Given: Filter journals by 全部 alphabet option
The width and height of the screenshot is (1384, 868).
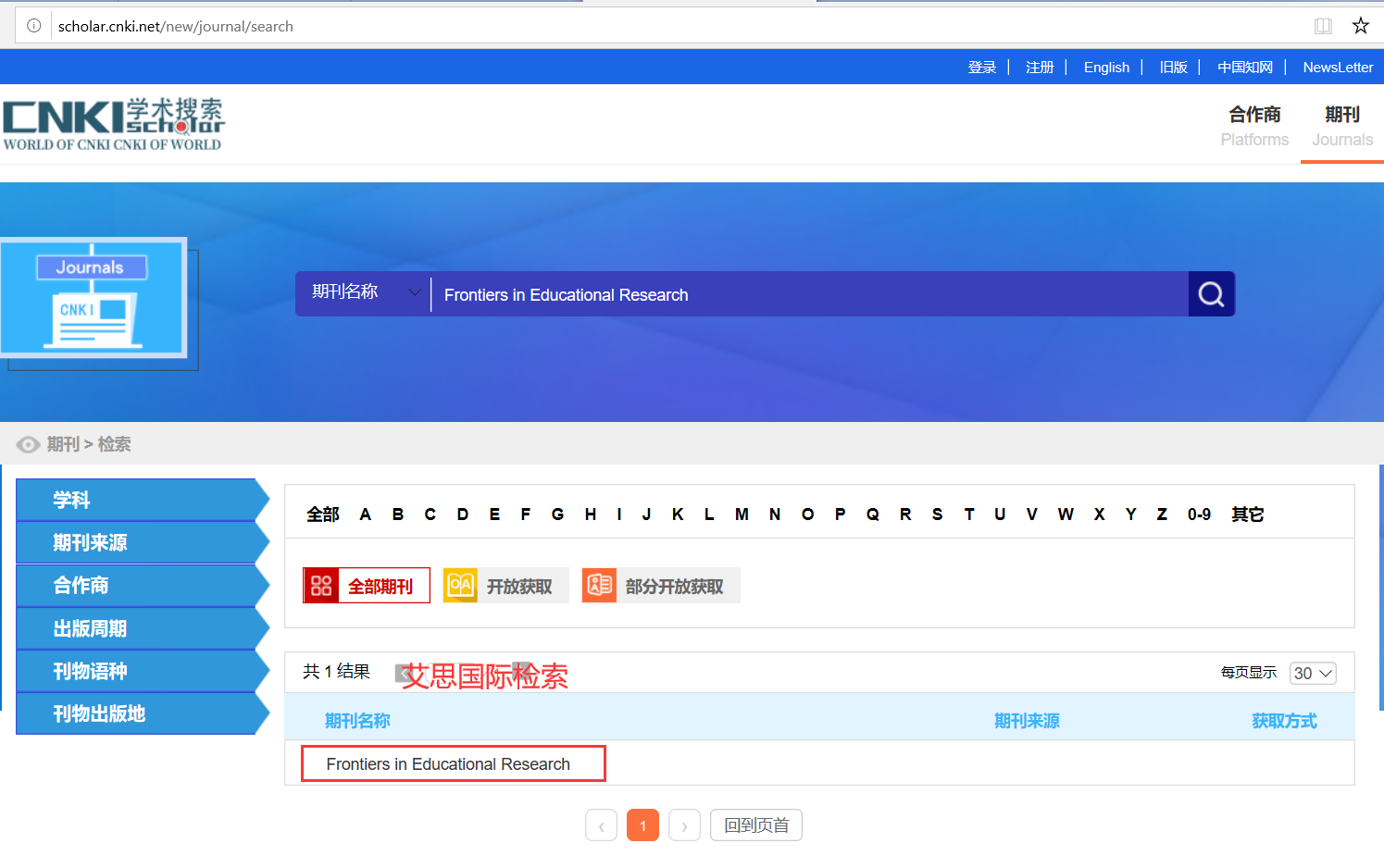Looking at the screenshot, I should [x=323, y=515].
